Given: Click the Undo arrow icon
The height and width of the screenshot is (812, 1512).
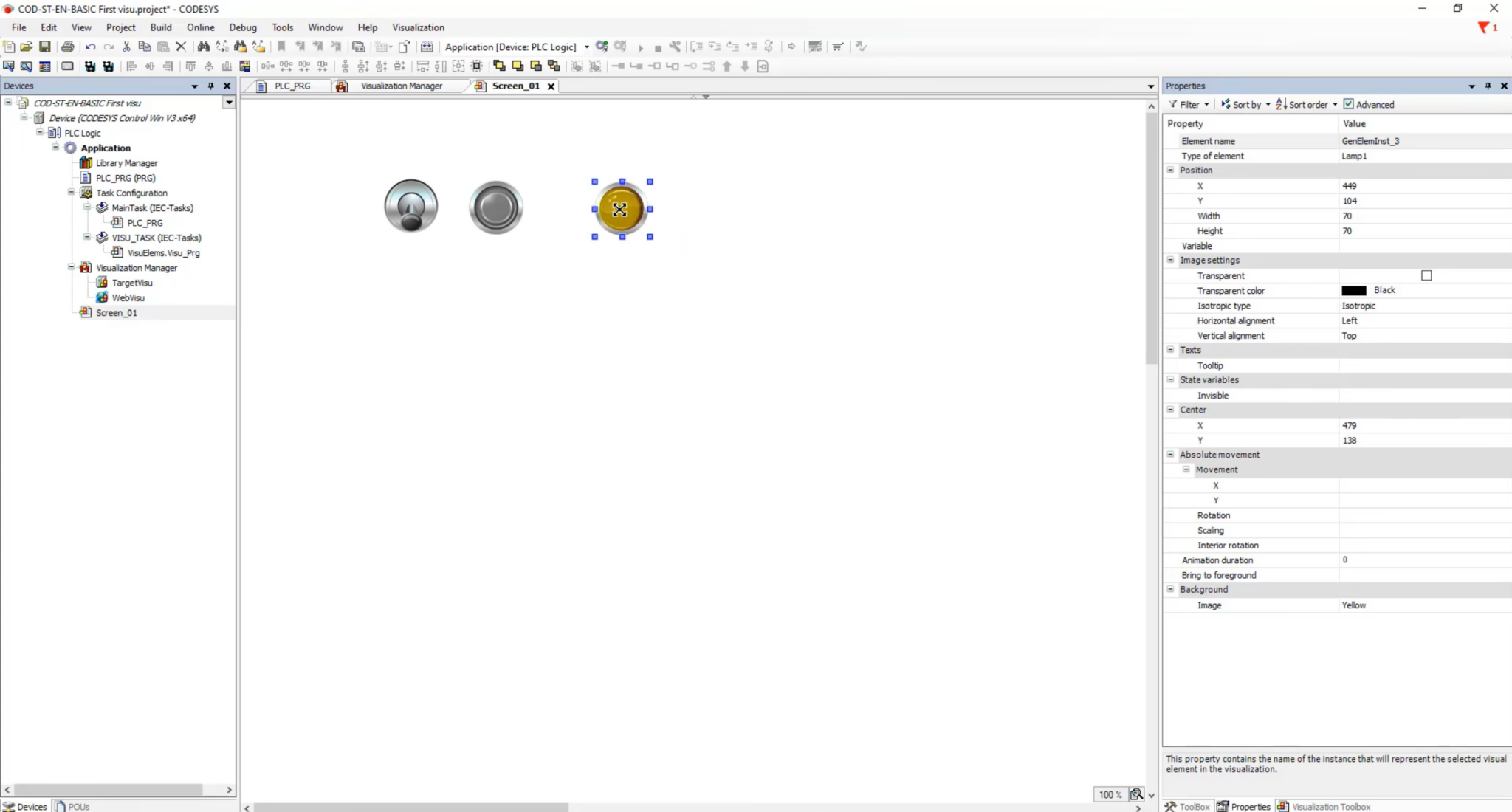Looking at the screenshot, I should [x=90, y=47].
